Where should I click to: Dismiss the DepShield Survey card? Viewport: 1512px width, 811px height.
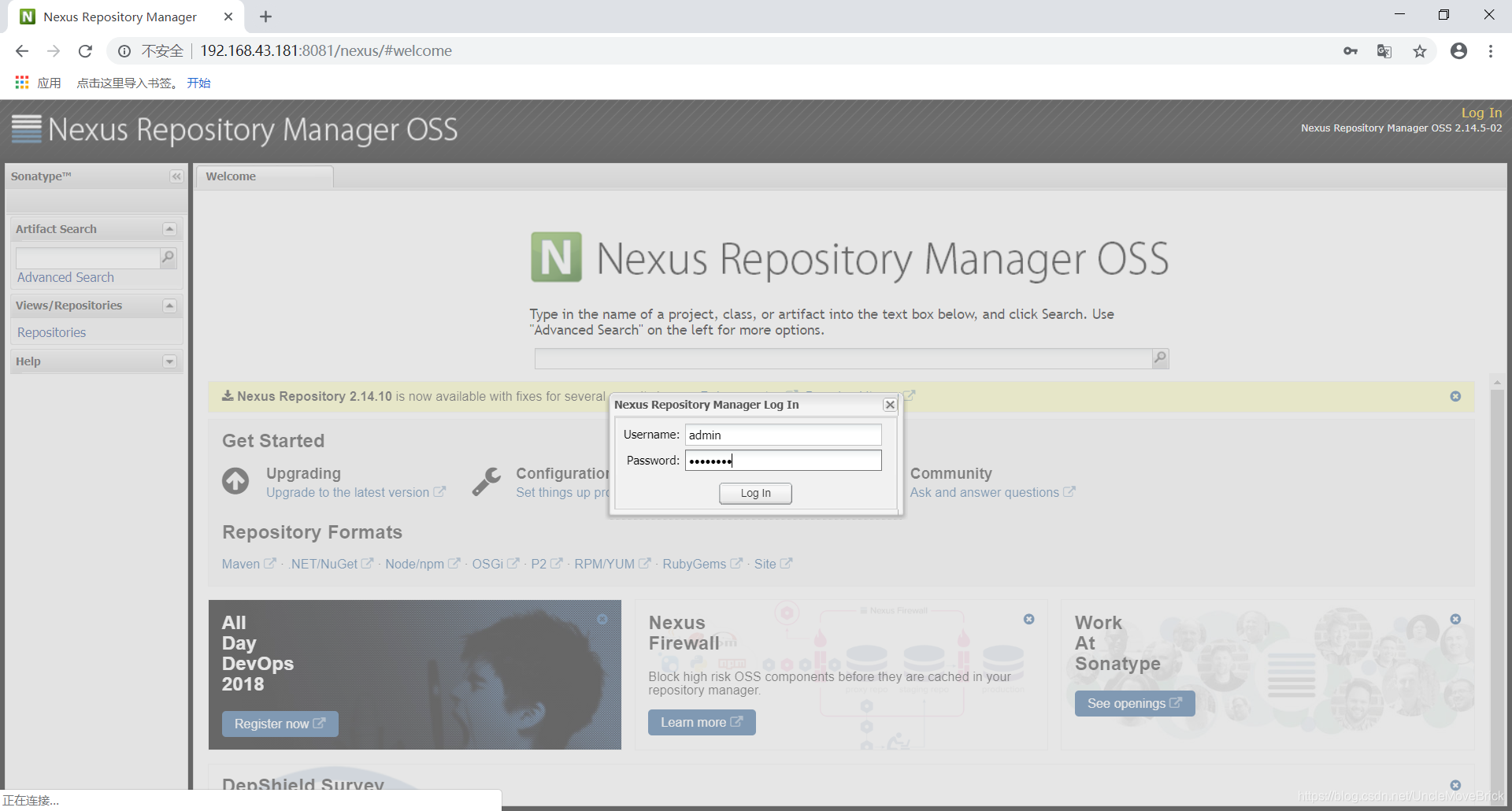click(1455, 785)
